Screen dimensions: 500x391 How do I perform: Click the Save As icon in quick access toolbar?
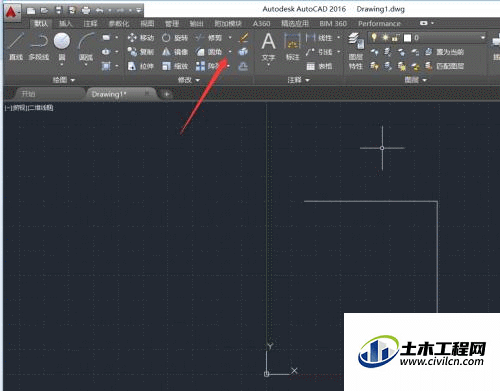point(72,11)
